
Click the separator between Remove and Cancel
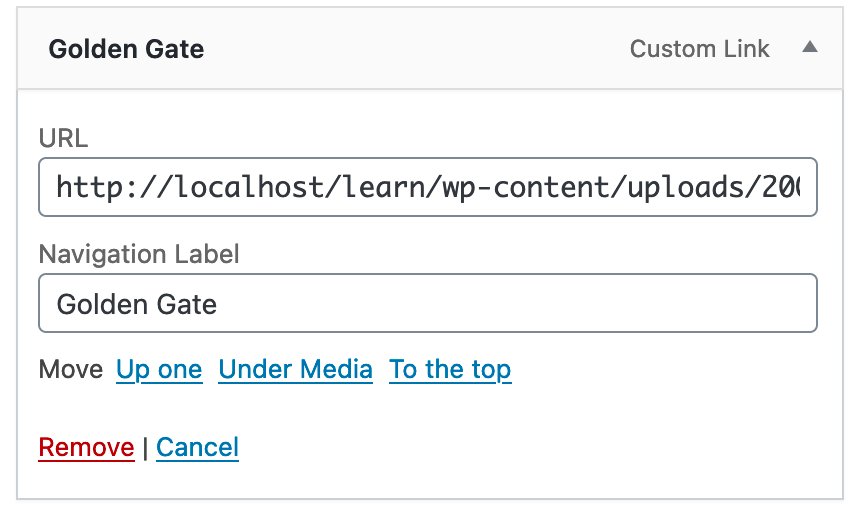145,447
